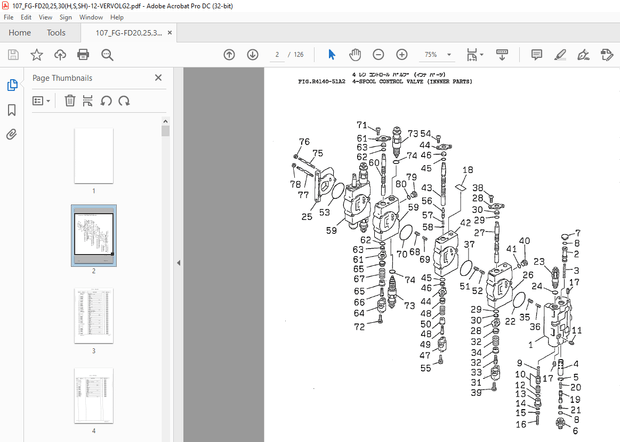Viewport: 620px width, 442px height.
Task: Open thumbnail options dropdown
Action: [x=41, y=101]
